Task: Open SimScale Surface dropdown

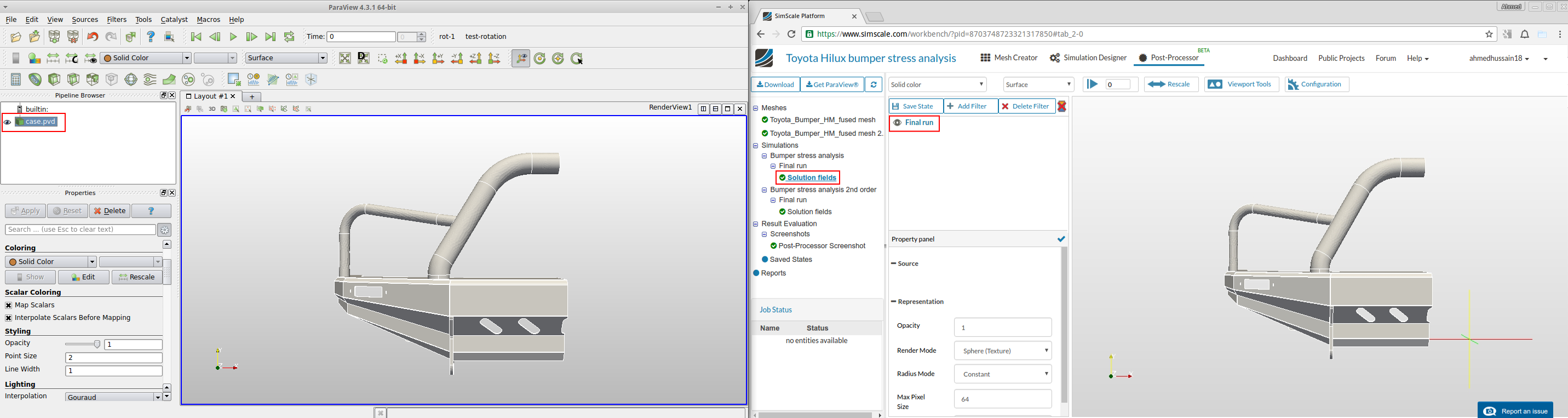Action: coord(1039,84)
